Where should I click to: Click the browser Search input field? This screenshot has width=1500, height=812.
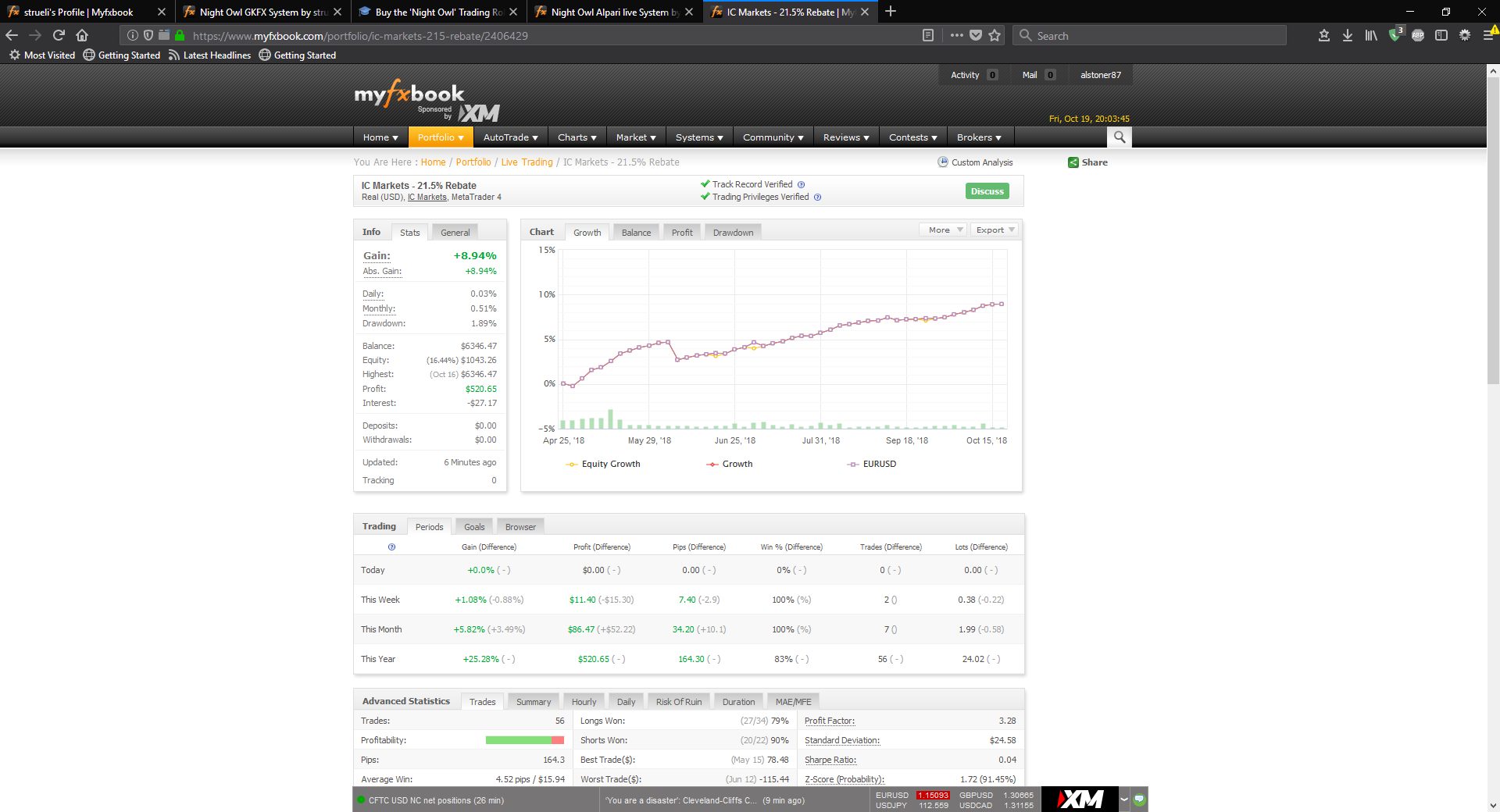1150,35
